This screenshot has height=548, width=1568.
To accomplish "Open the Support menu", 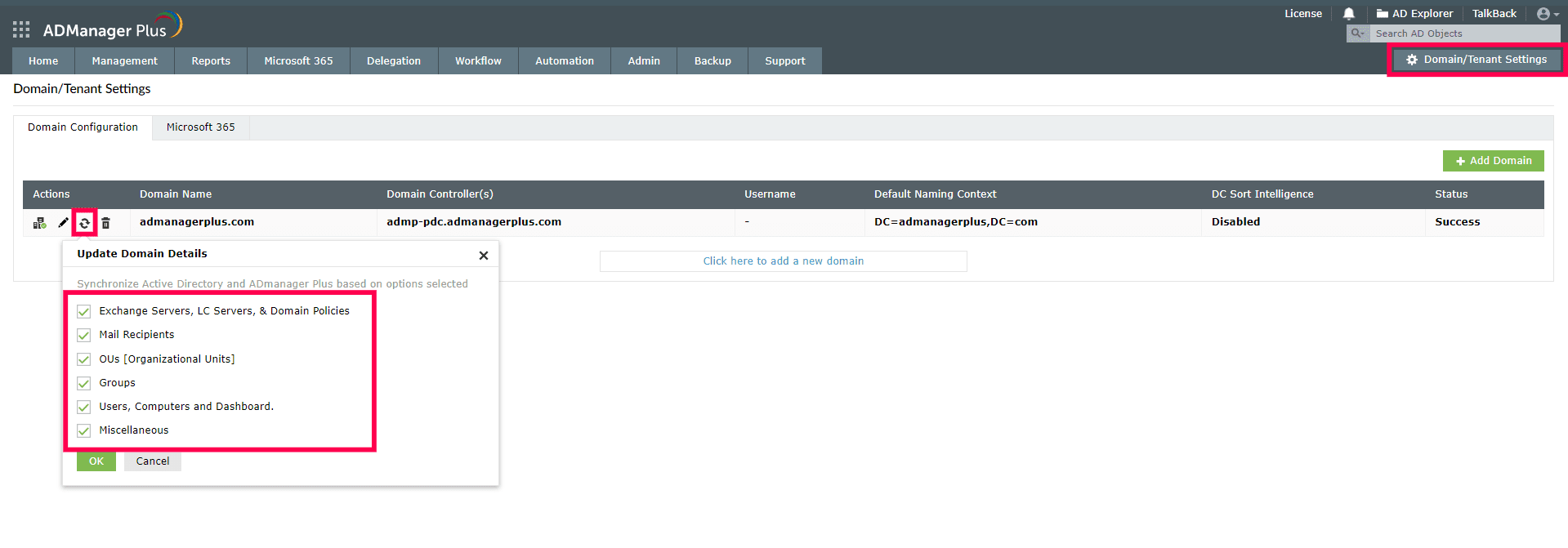I will pyautogui.click(x=785, y=61).
